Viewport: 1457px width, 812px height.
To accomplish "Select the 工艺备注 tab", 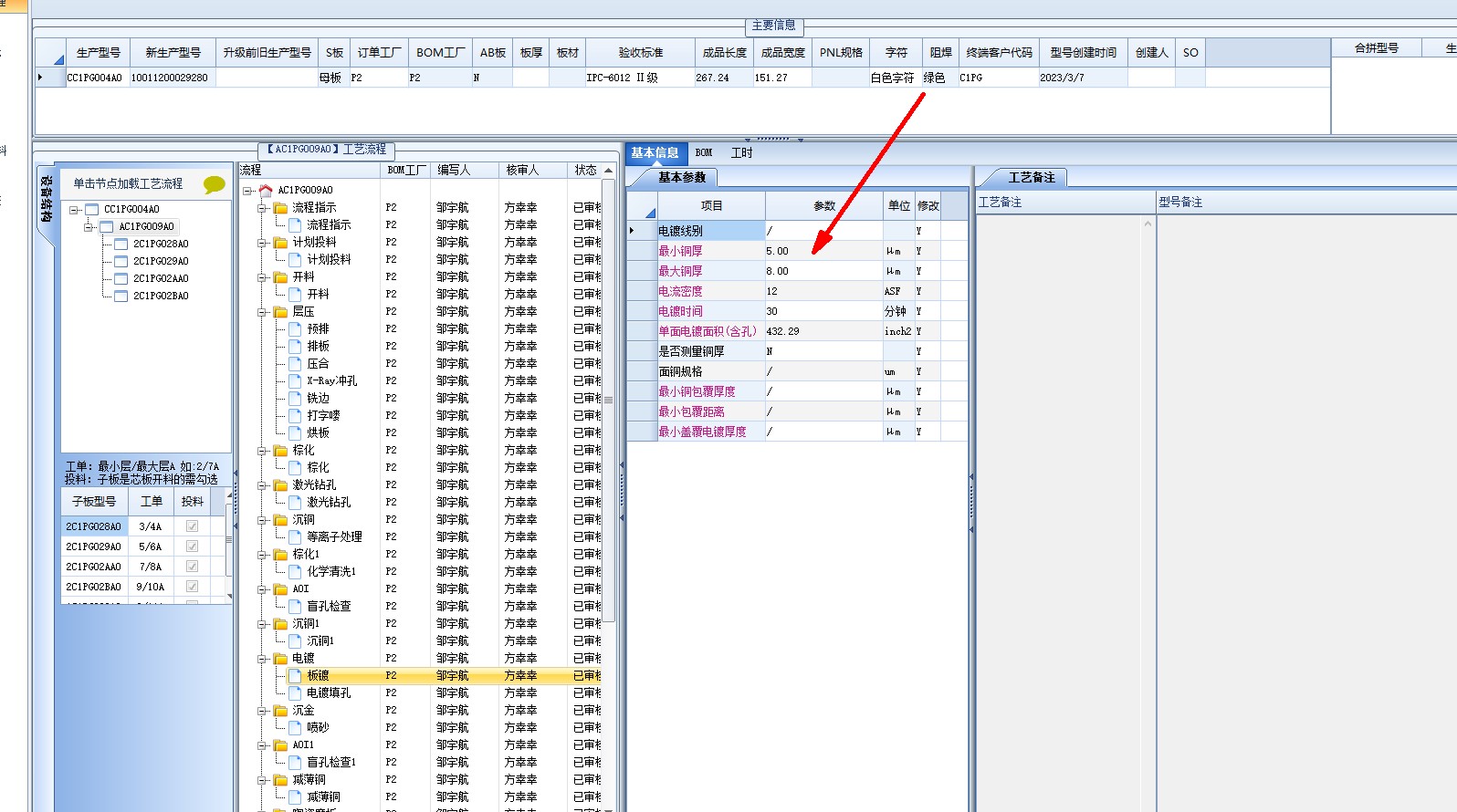I will pos(1032,178).
